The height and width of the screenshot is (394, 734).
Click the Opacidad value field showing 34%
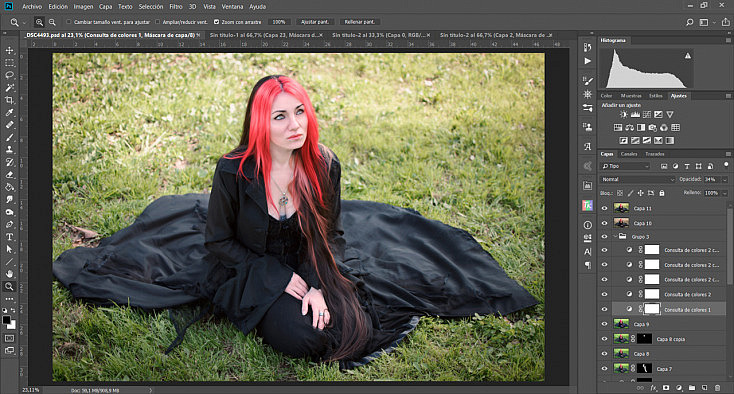[x=711, y=179]
